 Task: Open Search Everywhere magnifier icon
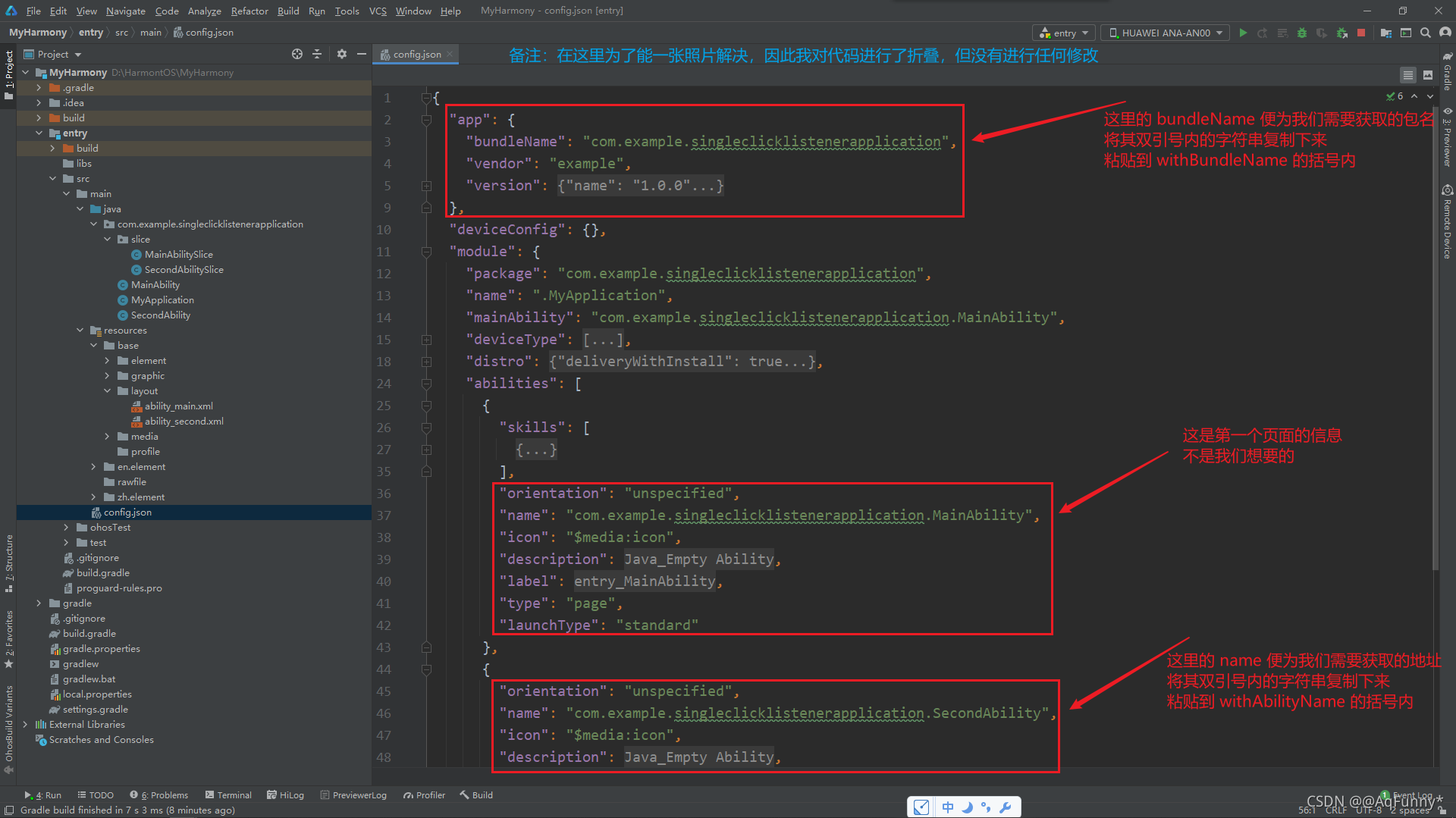click(1426, 33)
